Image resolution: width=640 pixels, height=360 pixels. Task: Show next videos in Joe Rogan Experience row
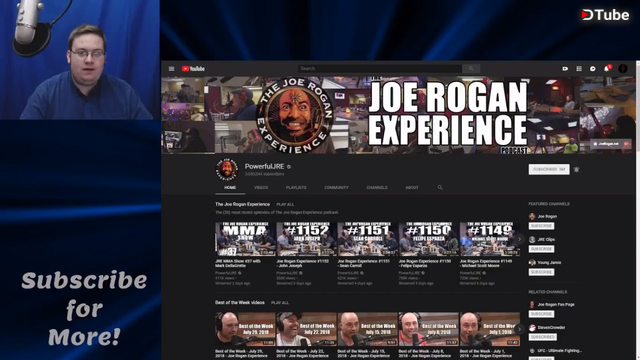click(519, 239)
